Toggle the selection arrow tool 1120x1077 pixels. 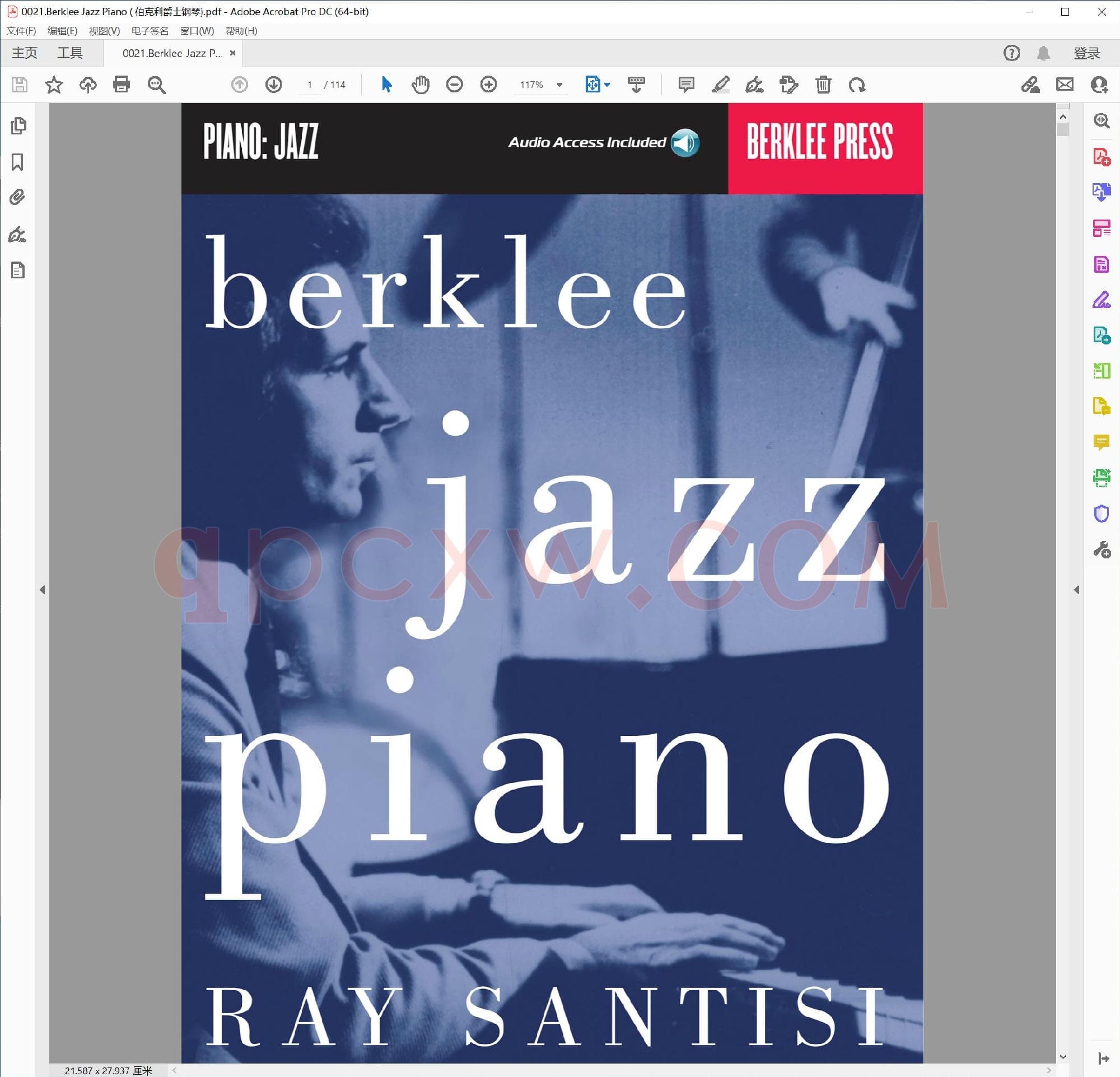(386, 85)
